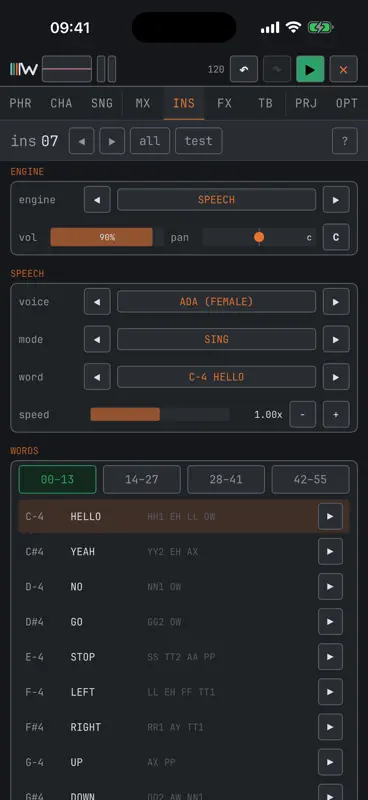The width and height of the screenshot is (368, 800).
Task: Select the 14-27 words range
Action: pos(142,480)
